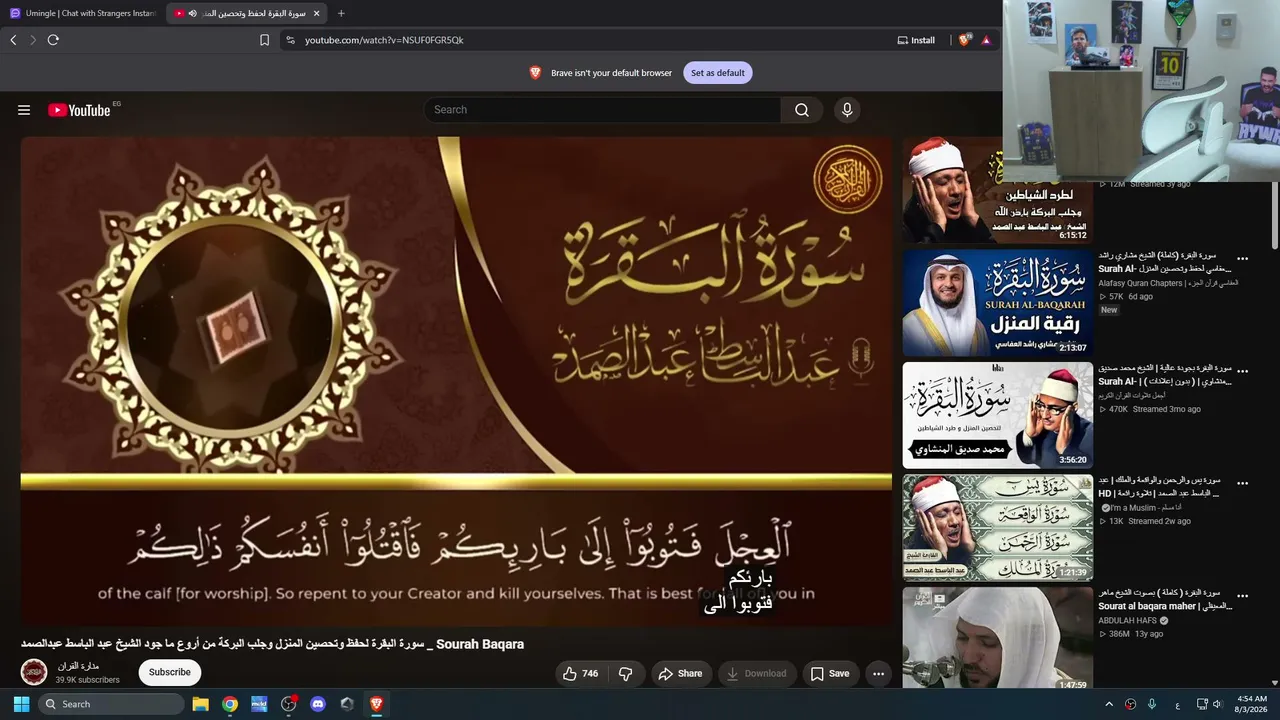Share this video

[x=680, y=674]
